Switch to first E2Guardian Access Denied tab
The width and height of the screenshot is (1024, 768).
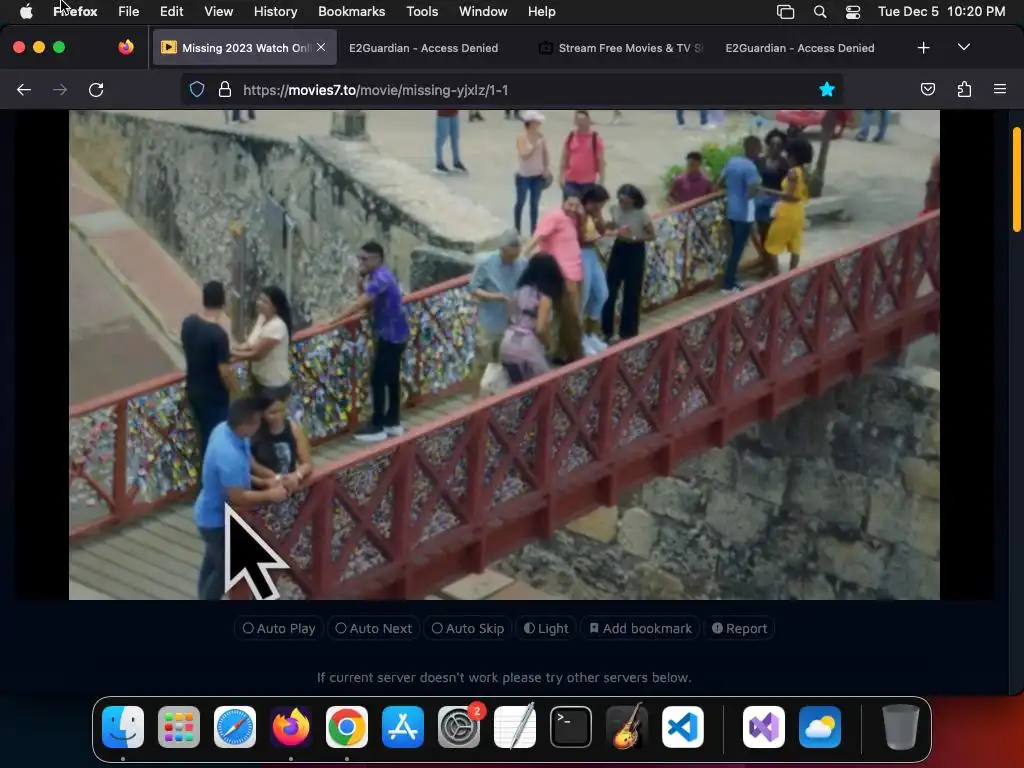[423, 48]
